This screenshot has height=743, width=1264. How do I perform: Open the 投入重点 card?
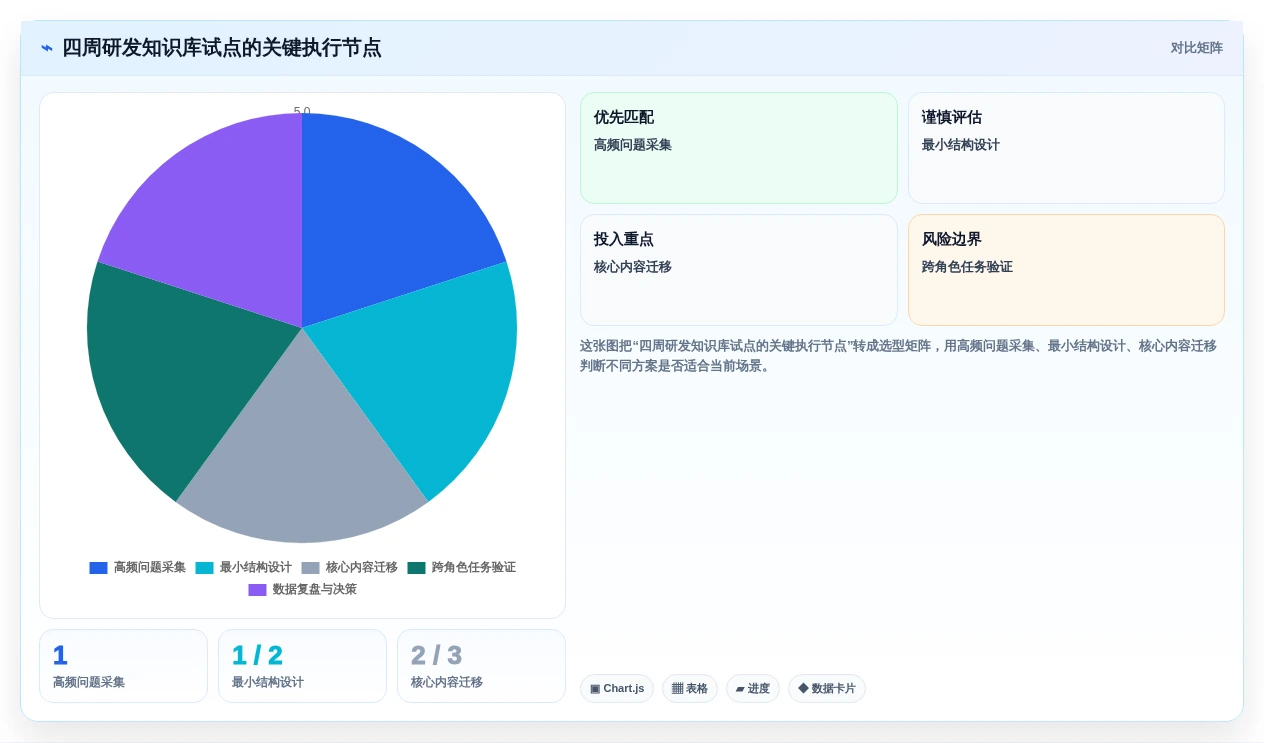tap(739, 270)
